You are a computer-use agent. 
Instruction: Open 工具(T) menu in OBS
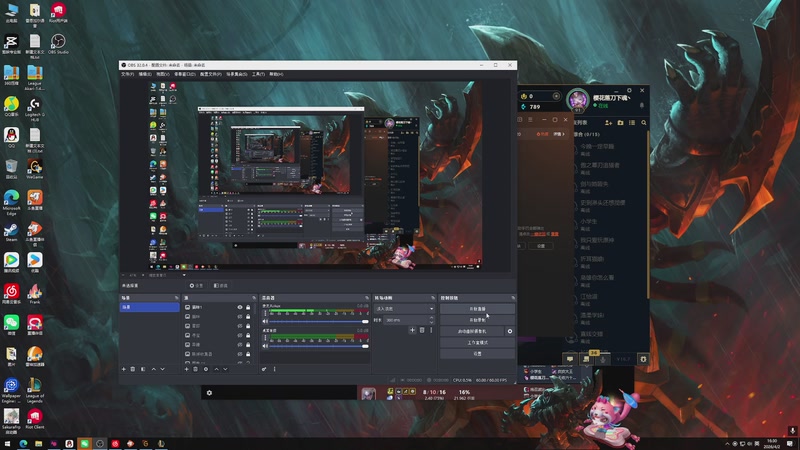pyautogui.click(x=258, y=74)
